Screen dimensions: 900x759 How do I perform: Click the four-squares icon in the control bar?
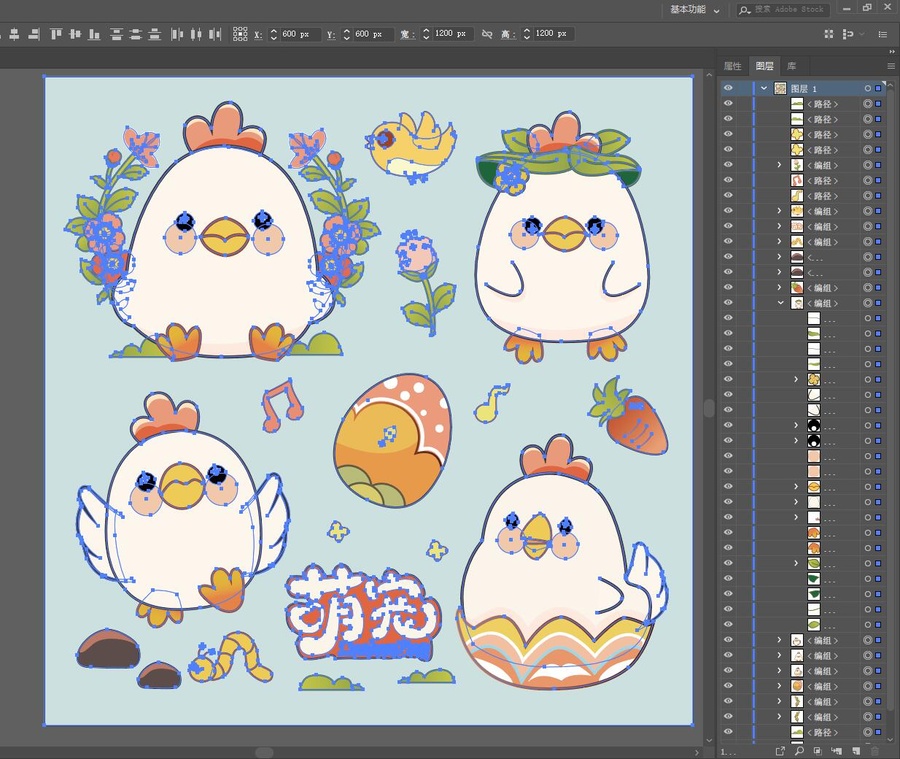[829, 34]
